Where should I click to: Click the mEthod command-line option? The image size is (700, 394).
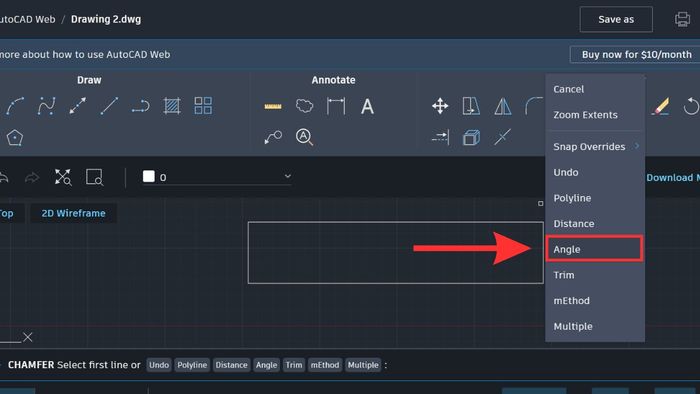point(325,365)
